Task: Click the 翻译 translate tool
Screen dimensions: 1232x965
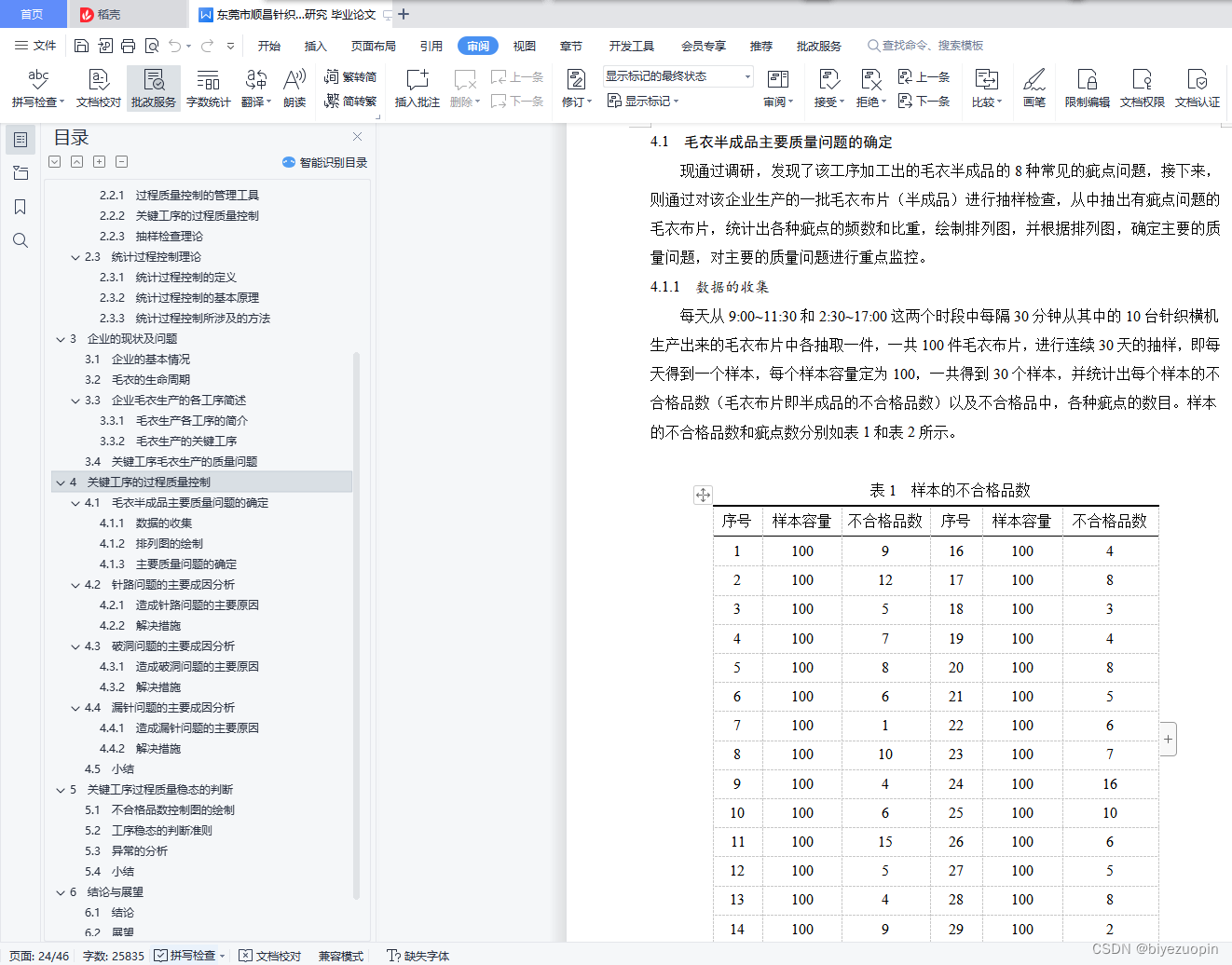Action: [256, 88]
